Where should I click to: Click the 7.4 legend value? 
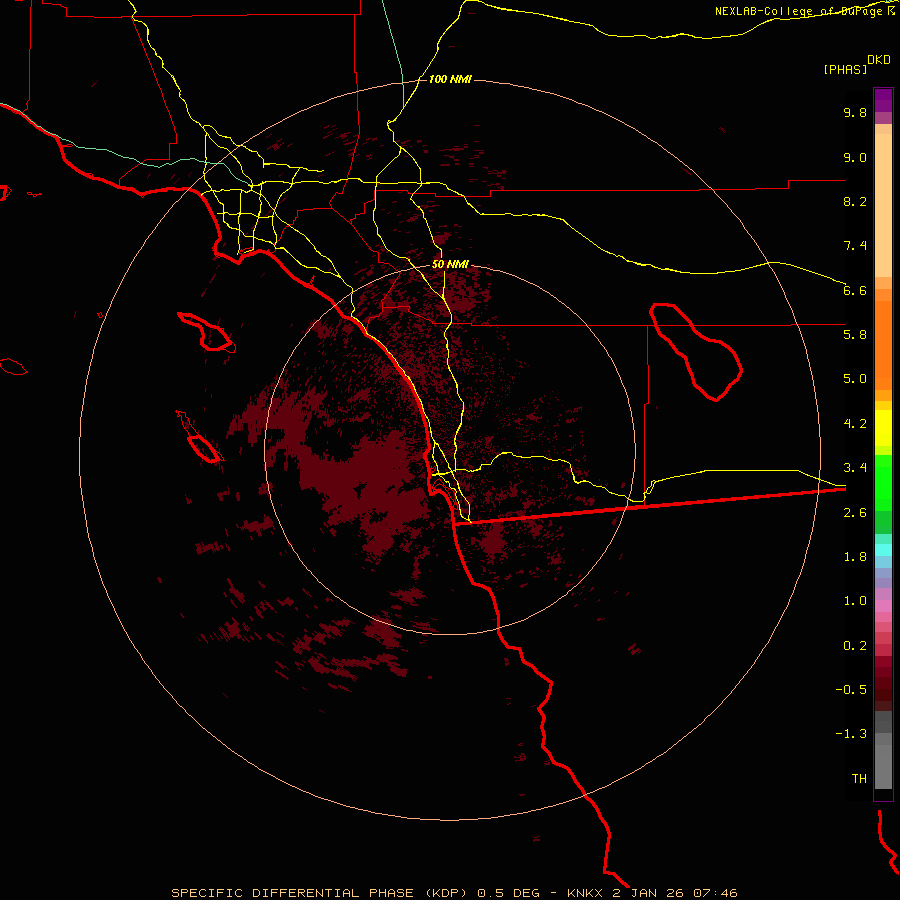[x=855, y=246]
